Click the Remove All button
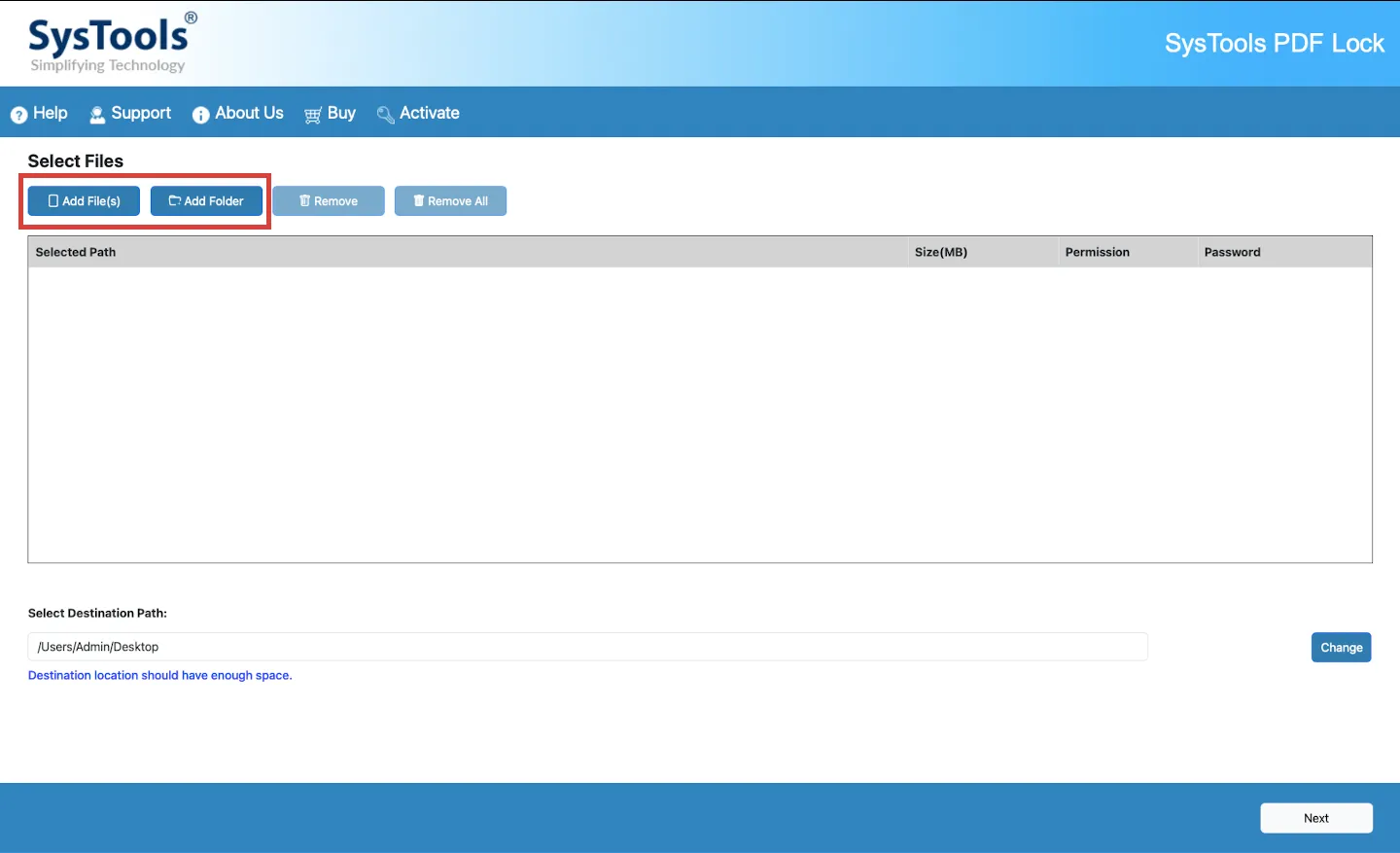Image resolution: width=1400 pixels, height=853 pixels. tap(450, 201)
